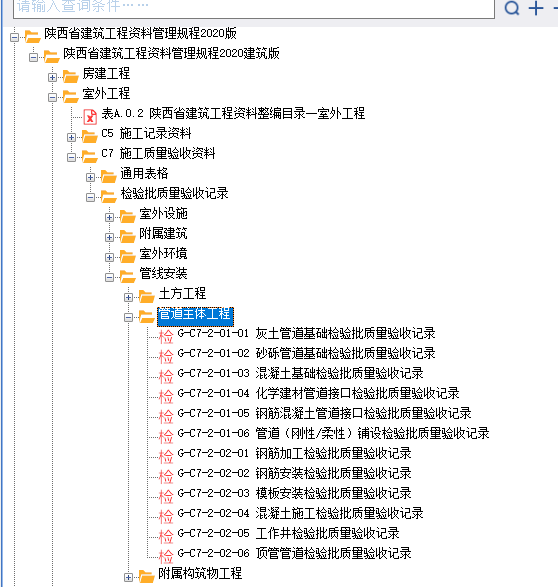Click the red PDF icon for 表A.0.2
Image resolution: width=558 pixels, height=587 pixels.
coord(90,116)
